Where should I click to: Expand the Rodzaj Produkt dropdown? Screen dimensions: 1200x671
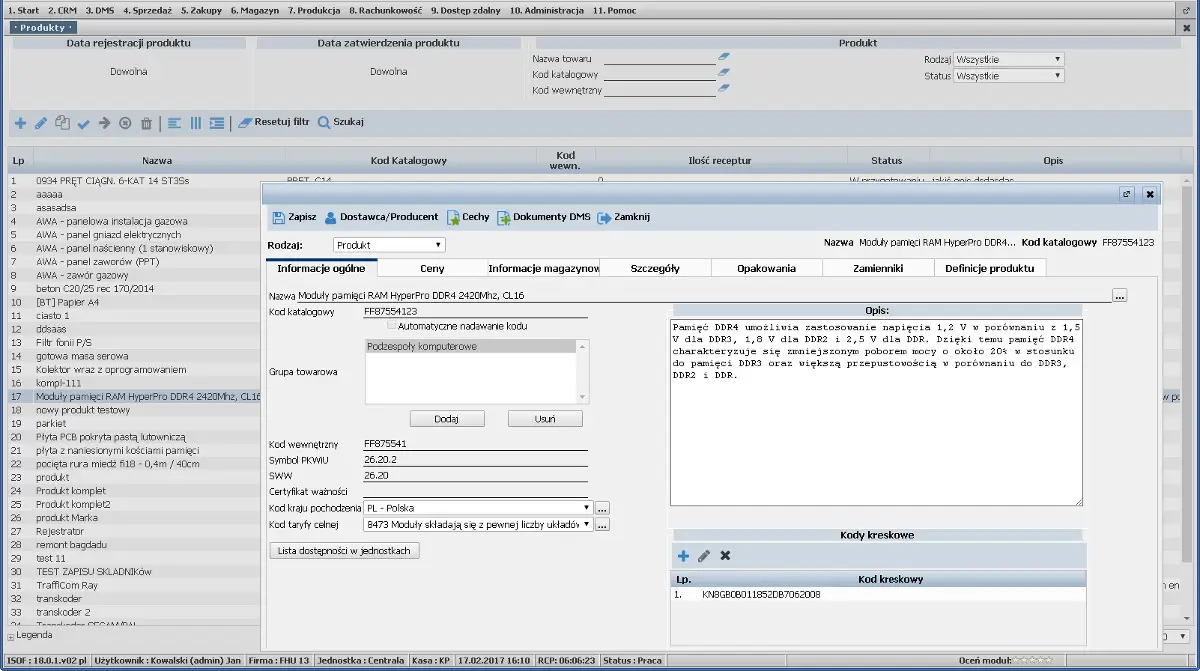389,245
